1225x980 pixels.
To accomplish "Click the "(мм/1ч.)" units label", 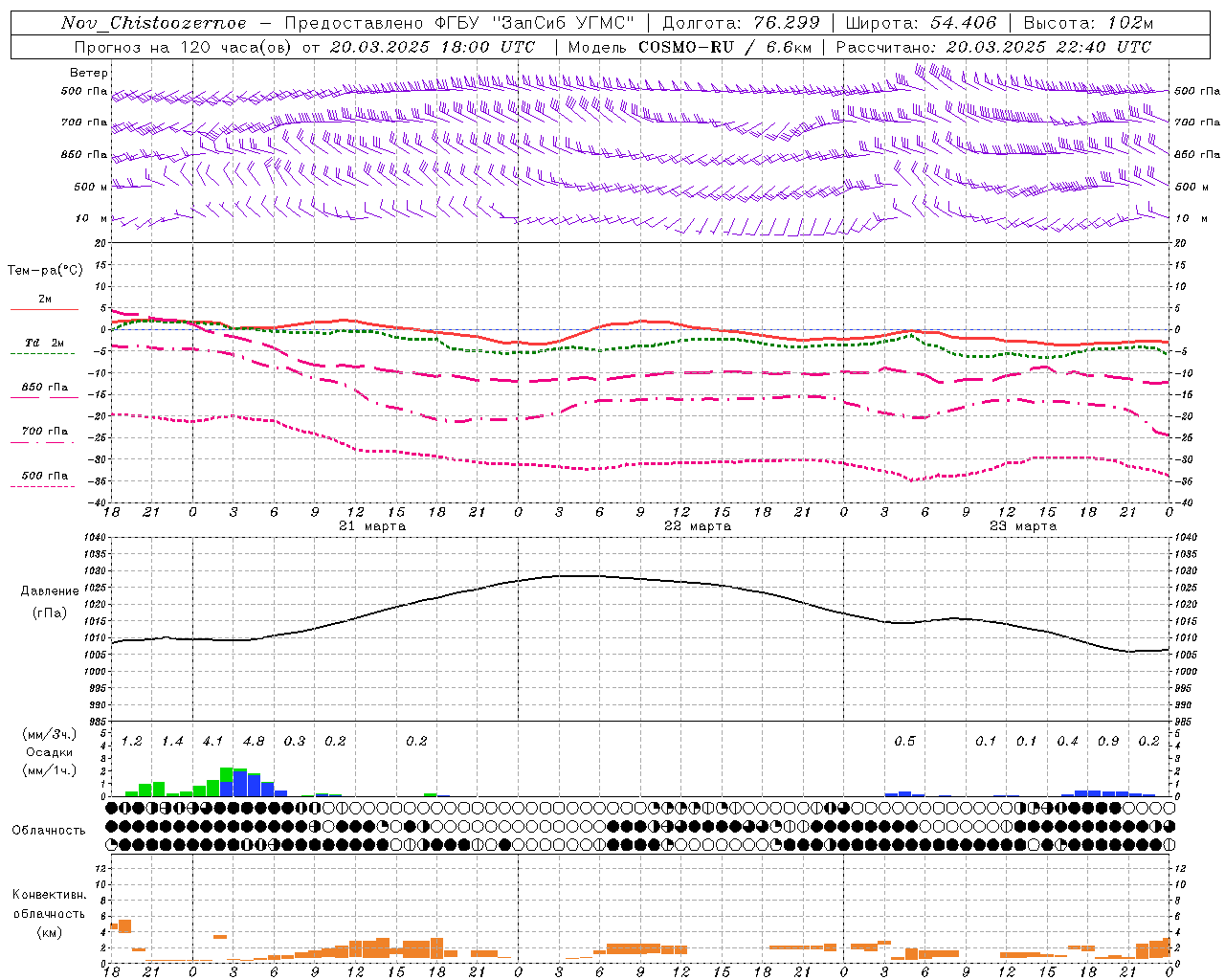I will point(49,770).
